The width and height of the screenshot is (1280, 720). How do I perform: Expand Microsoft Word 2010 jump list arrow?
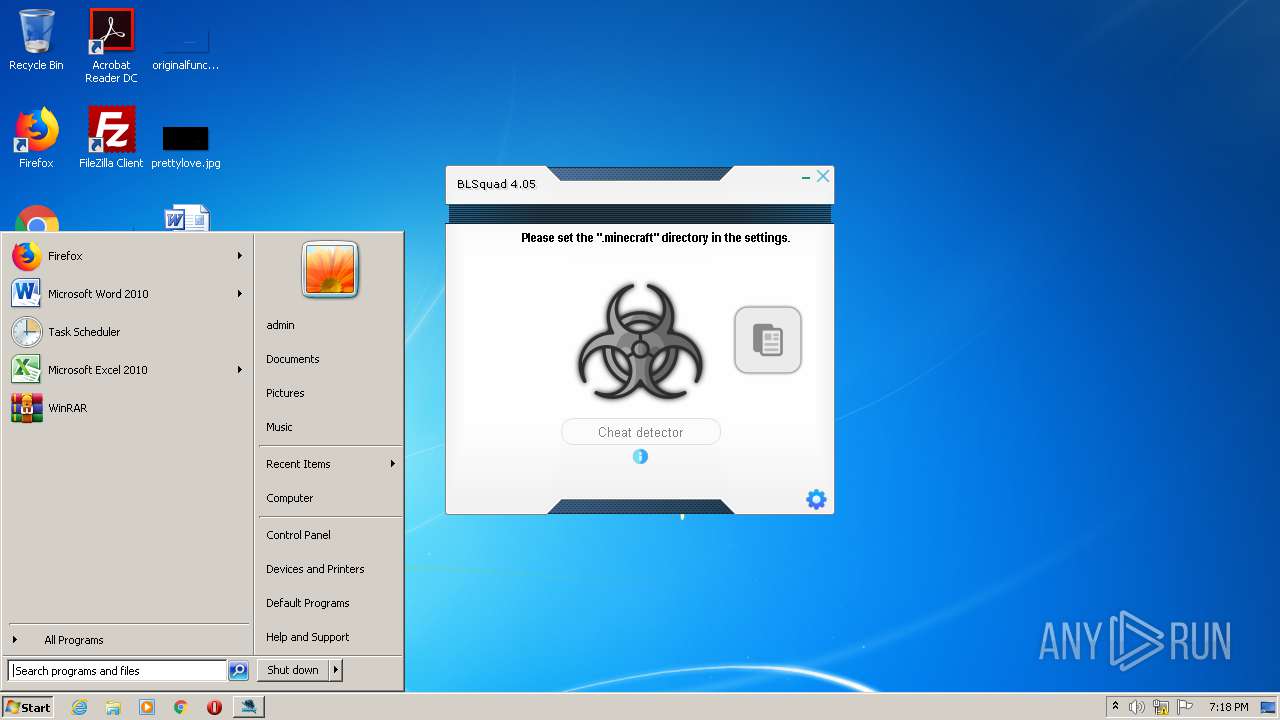point(240,294)
